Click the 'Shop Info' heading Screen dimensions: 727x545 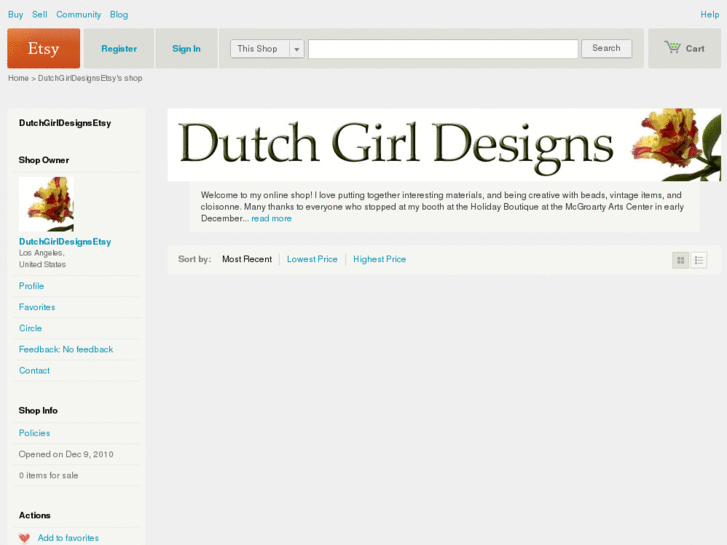(x=38, y=410)
